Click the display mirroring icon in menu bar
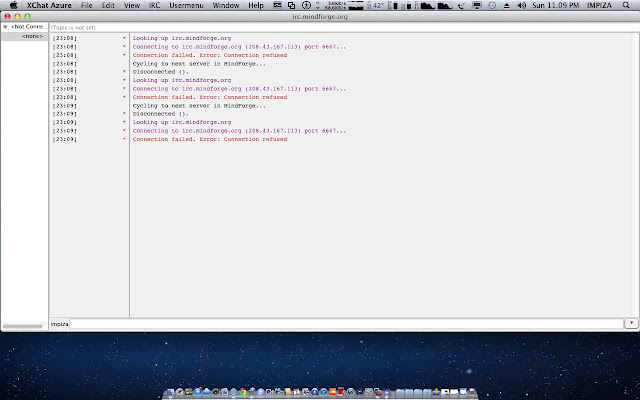This screenshot has height=400, width=640. [476, 5]
